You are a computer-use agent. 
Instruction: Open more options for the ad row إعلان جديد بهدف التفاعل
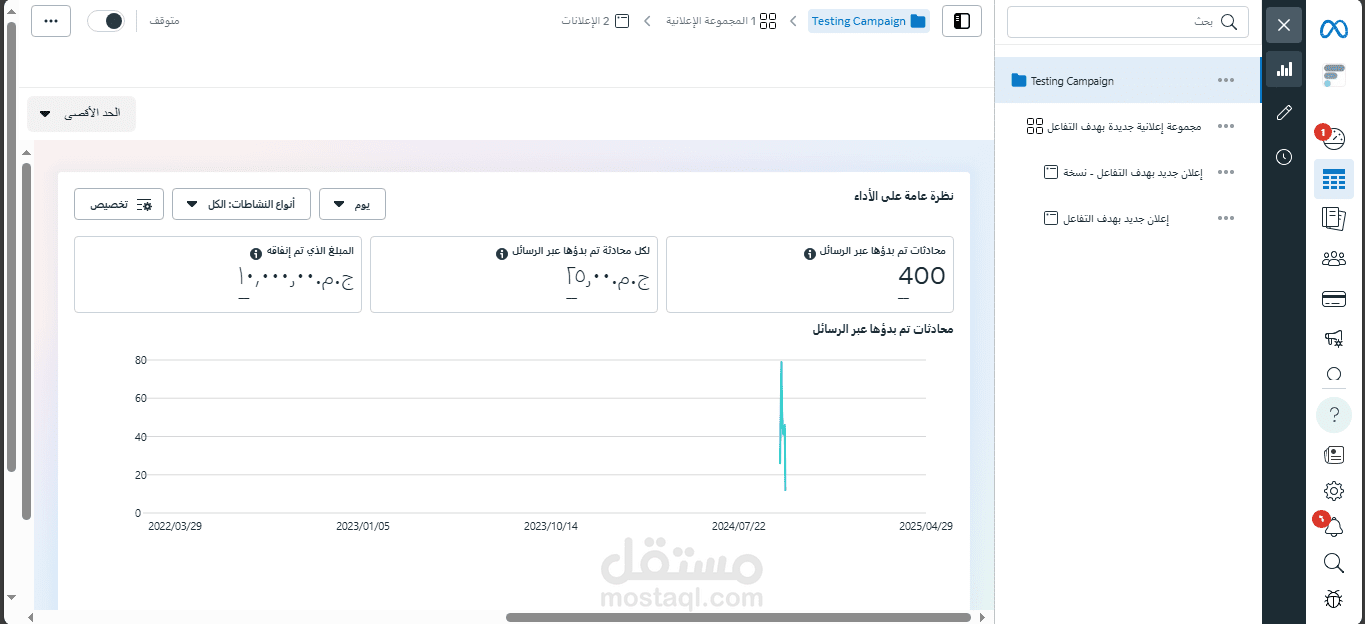coord(1226,218)
